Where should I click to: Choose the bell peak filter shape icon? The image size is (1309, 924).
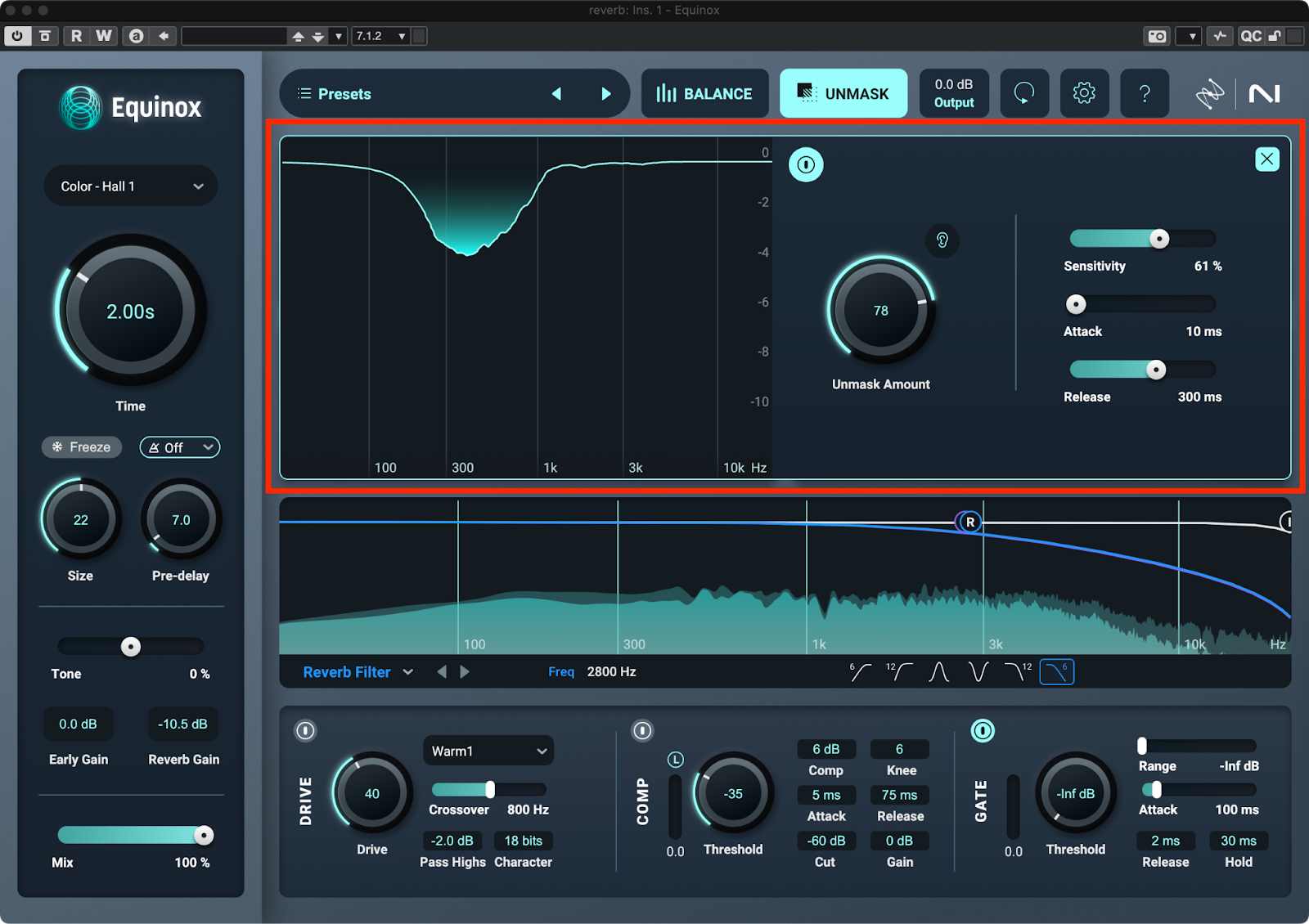[938, 672]
